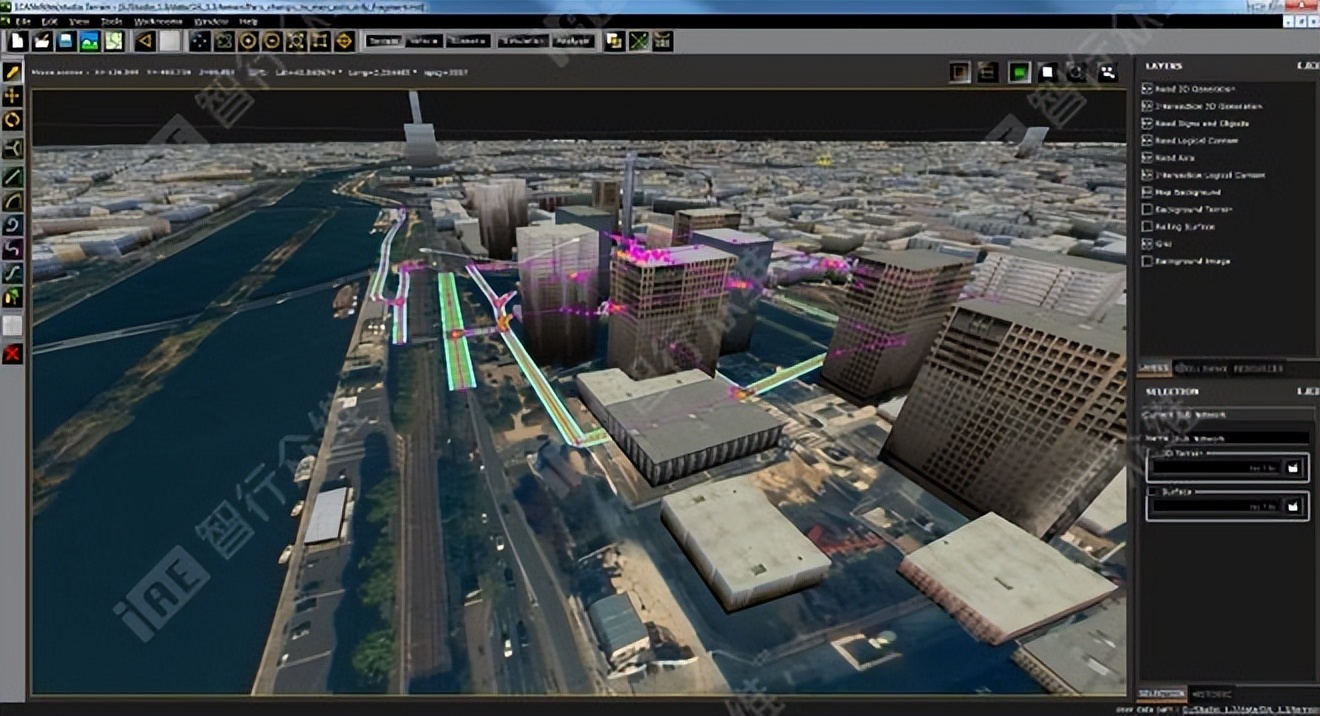Select the Y-shaped junction tool
This screenshot has height=716, width=1320.
click(x=13, y=149)
